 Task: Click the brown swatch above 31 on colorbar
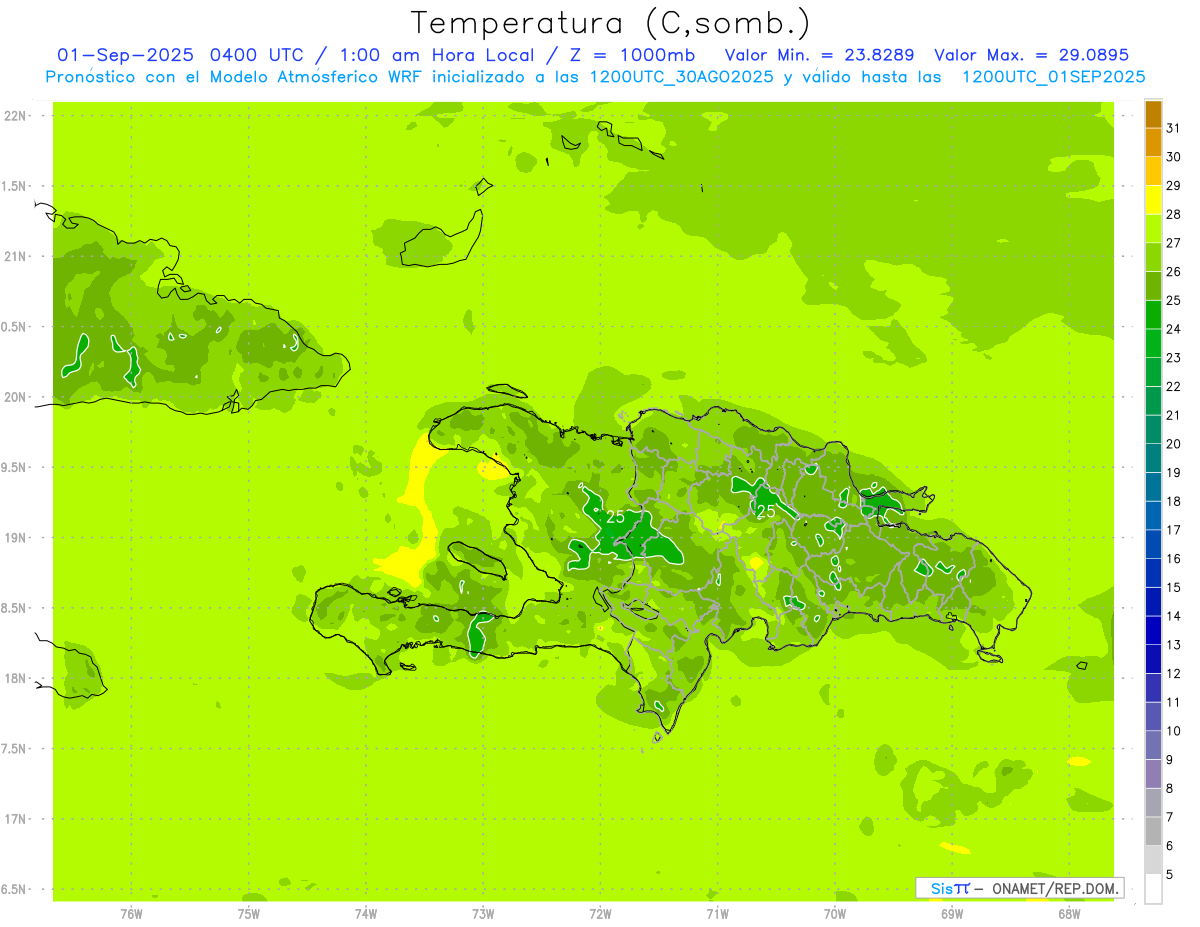tap(1153, 114)
